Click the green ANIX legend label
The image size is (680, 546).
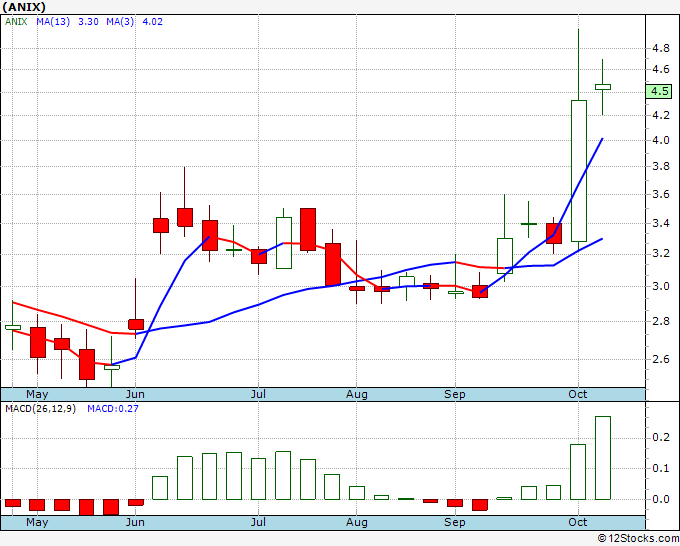(x=16, y=22)
